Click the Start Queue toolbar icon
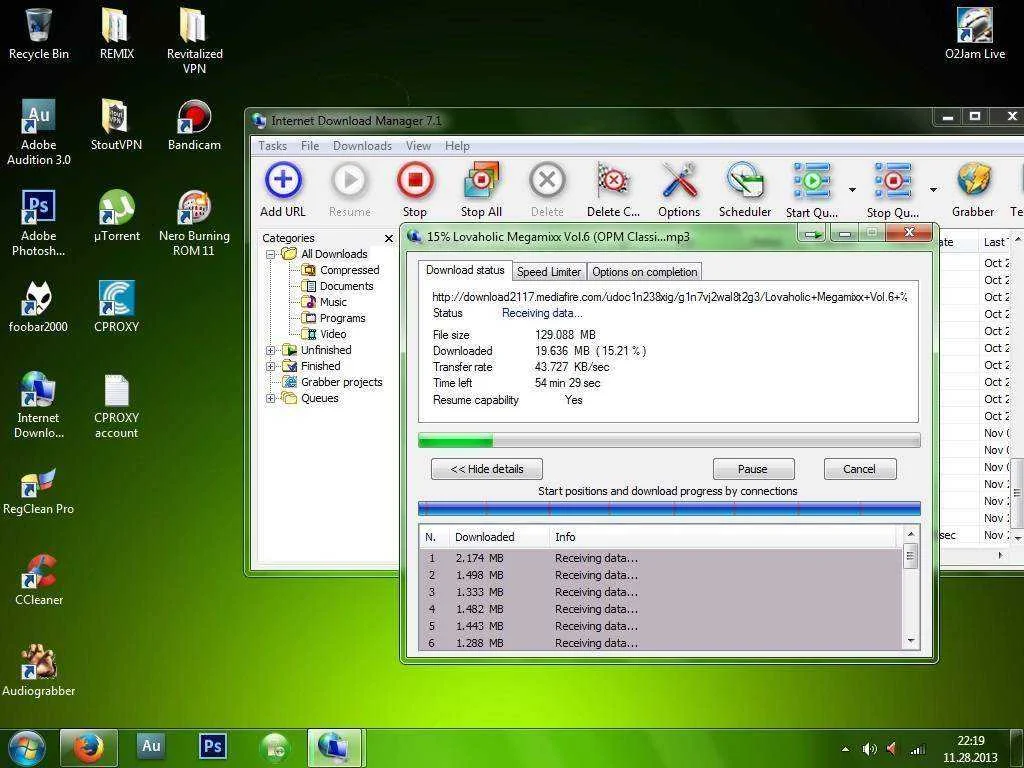This screenshot has height=768, width=1024. point(812,189)
